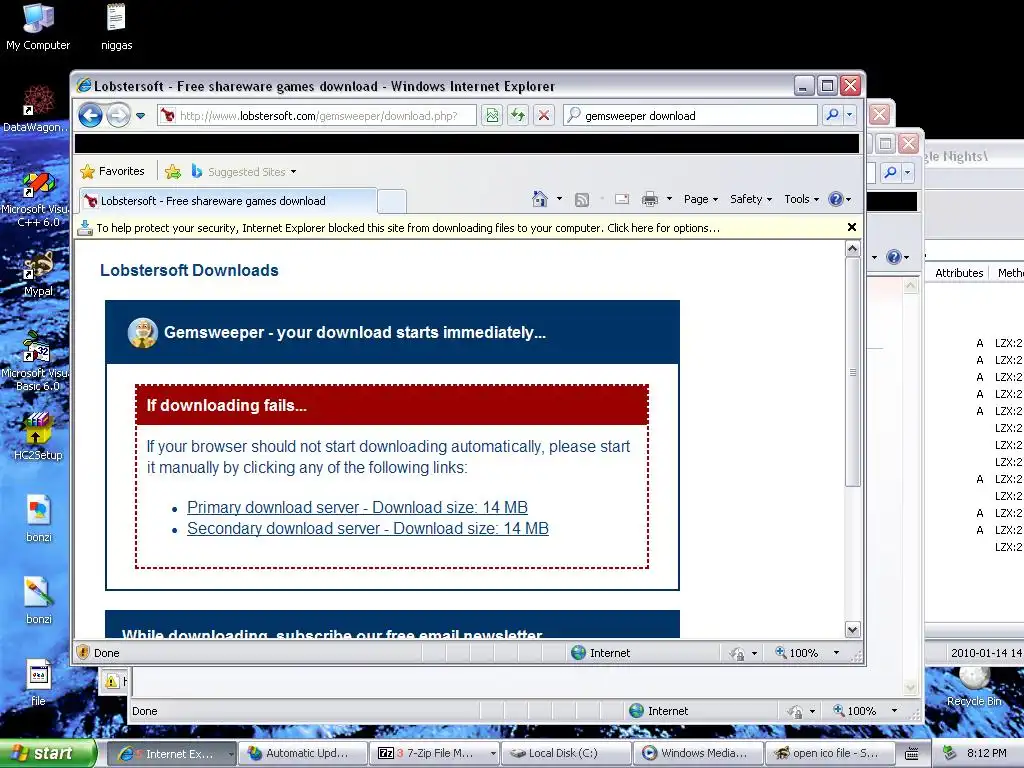The image size is (1024, 768).
Task: Click the Internet security zone in status bar
Action: click(x=601, y=652)
